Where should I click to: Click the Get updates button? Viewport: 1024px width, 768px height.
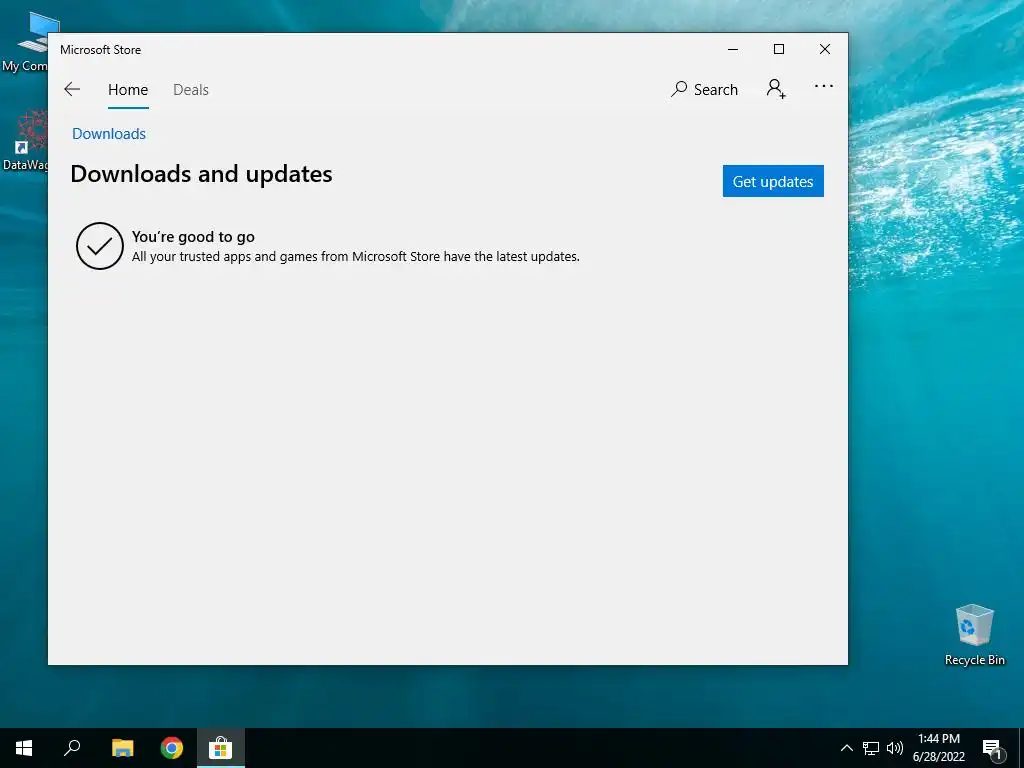(x=773, y=181)
